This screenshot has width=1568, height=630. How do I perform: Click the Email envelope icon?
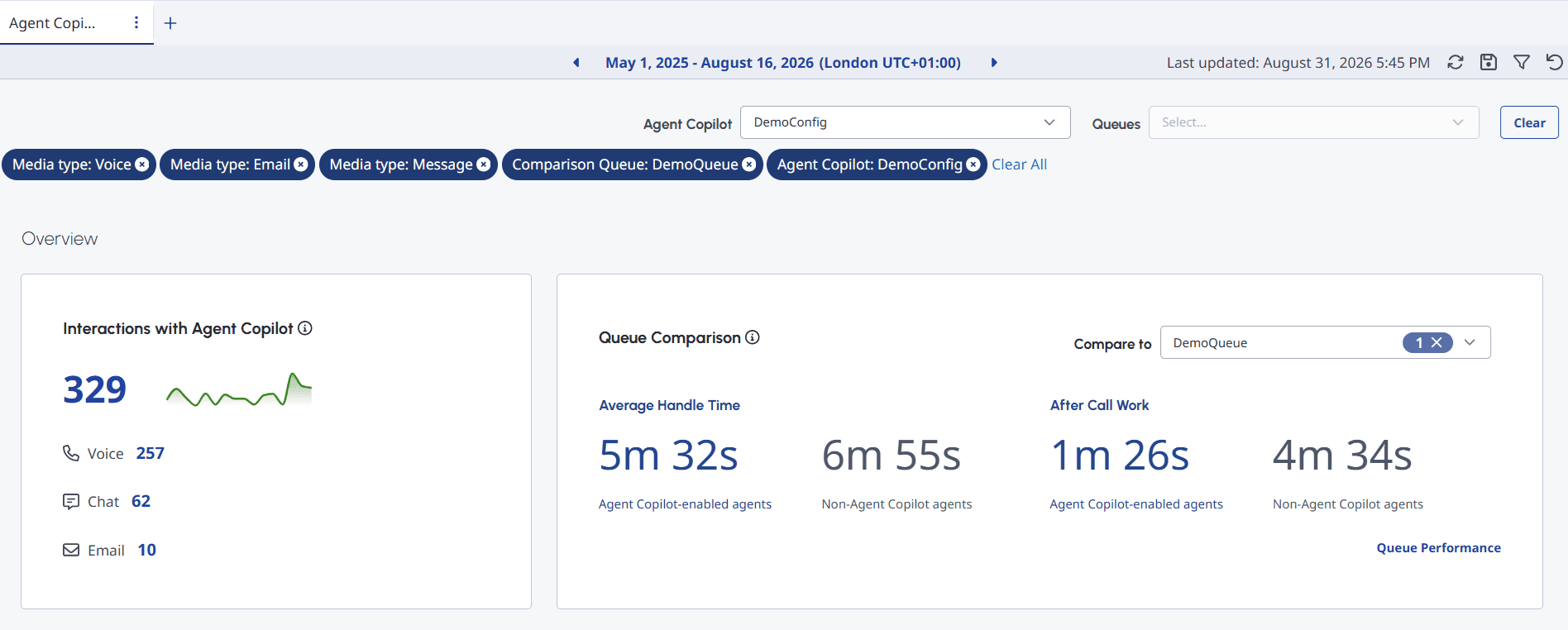coord(71,550)
